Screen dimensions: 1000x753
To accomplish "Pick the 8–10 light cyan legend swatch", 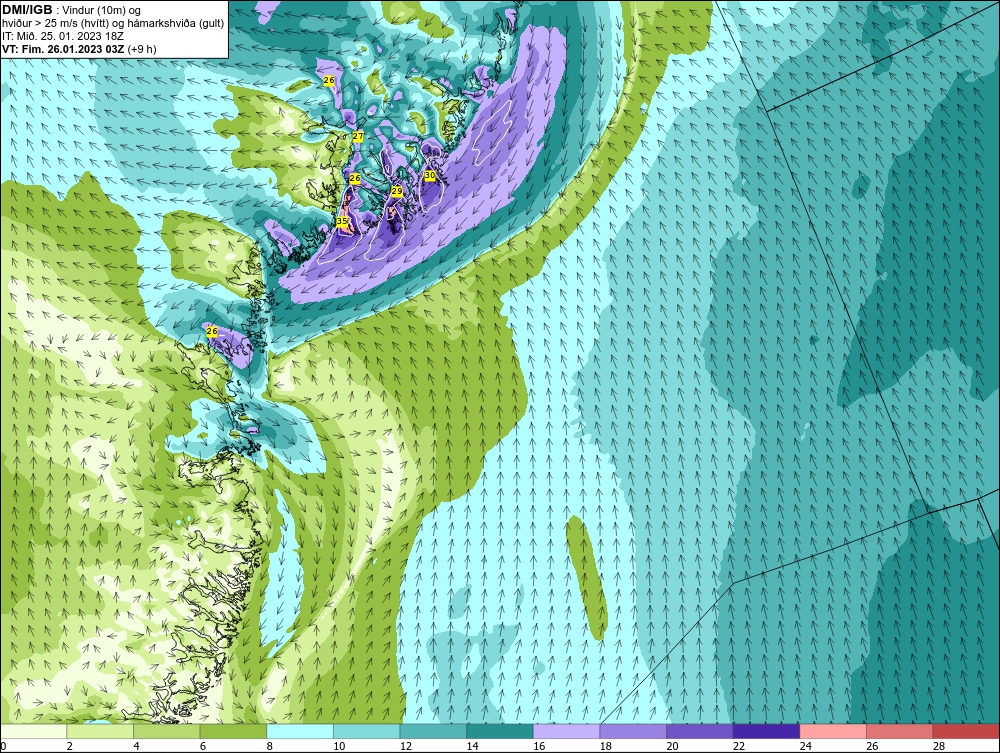I will [300, 731].
